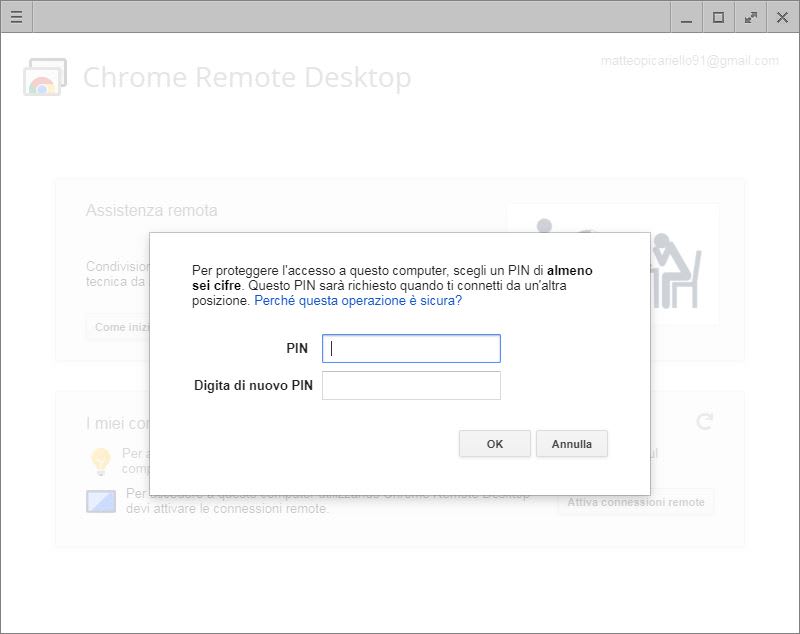Click the 'Digita di nuovo PIN' label
The image size is (800, 634).
pyautogui.click(x=254, y=386)
